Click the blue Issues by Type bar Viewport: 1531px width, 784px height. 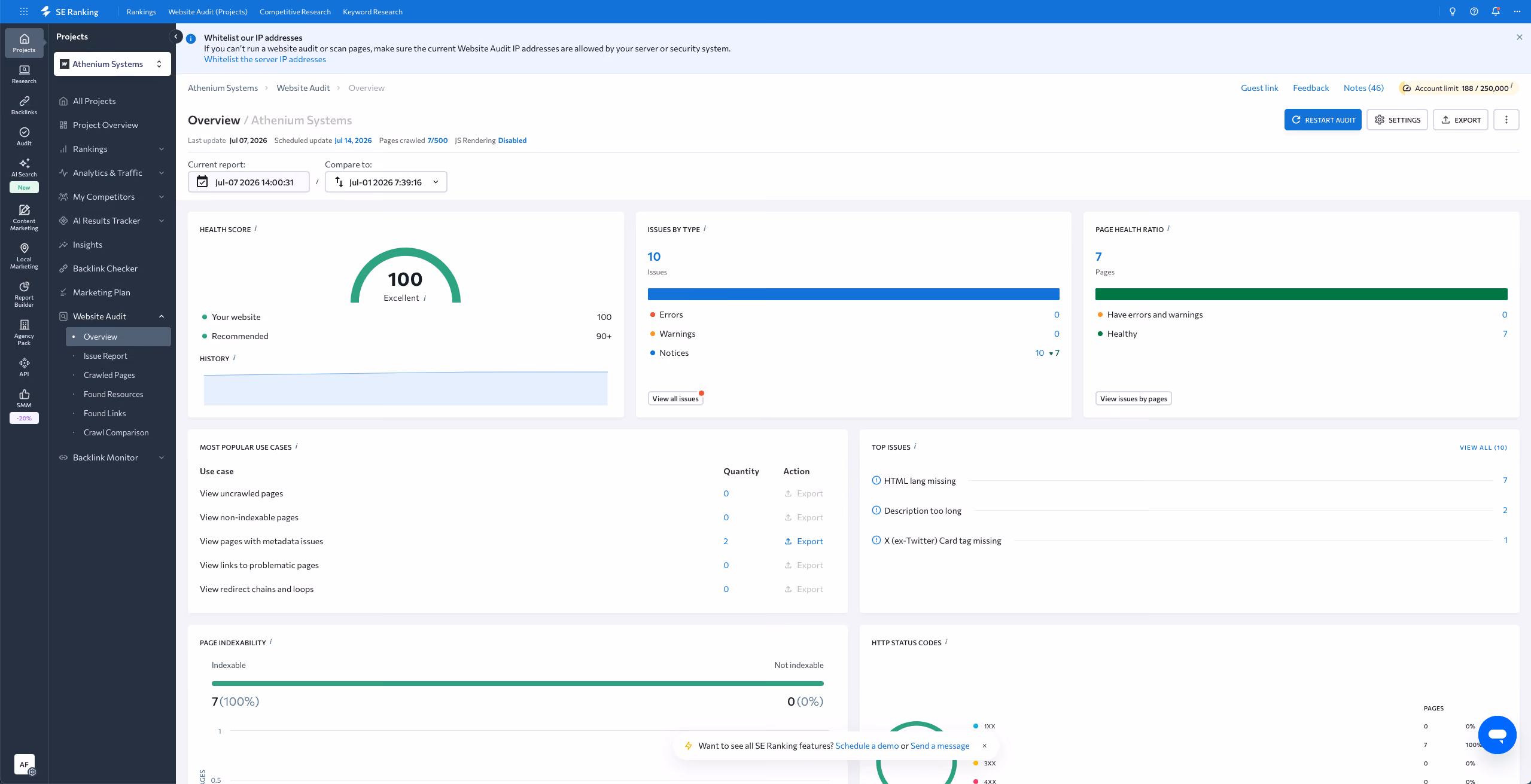pyautogui.click(x=853, y=294)
